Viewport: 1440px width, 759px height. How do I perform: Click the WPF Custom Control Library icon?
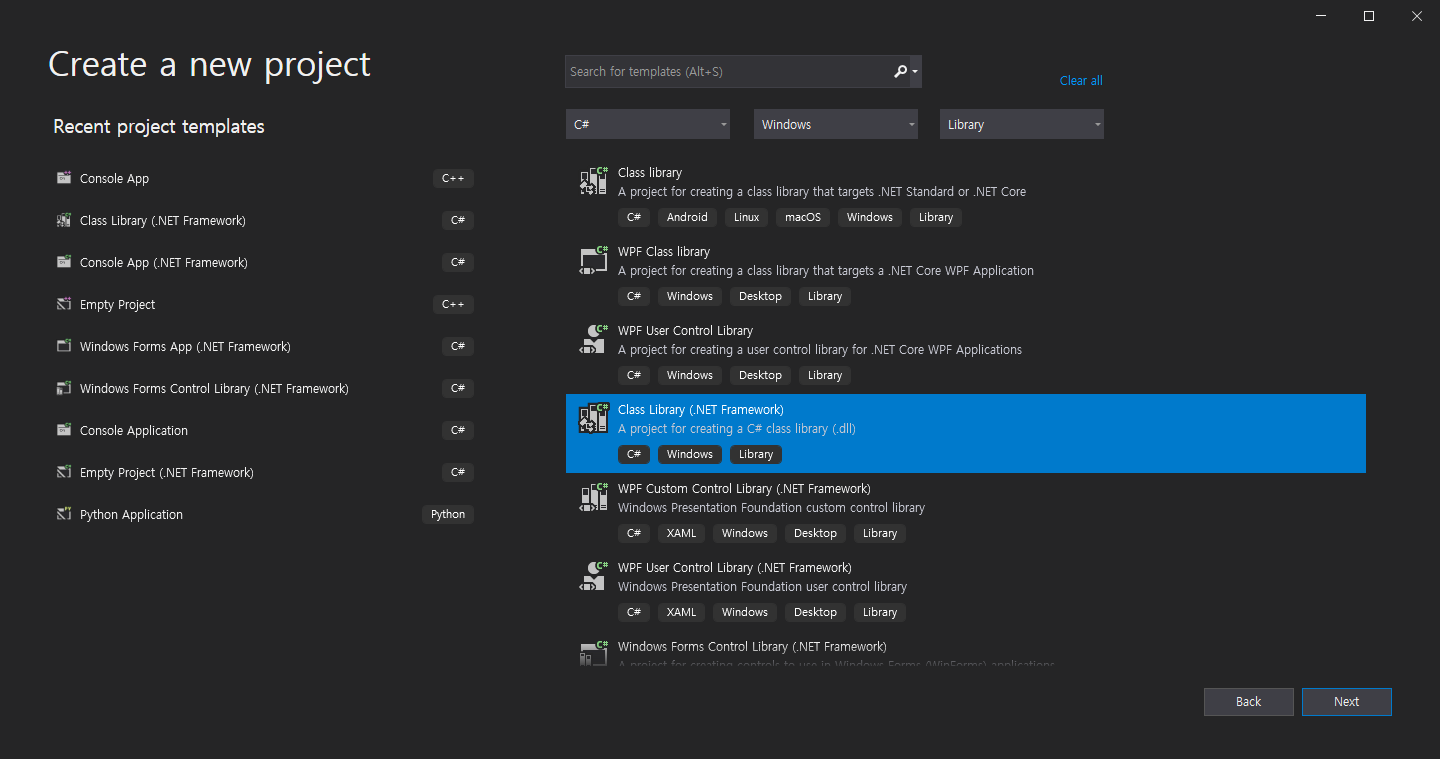coord(594,497)
